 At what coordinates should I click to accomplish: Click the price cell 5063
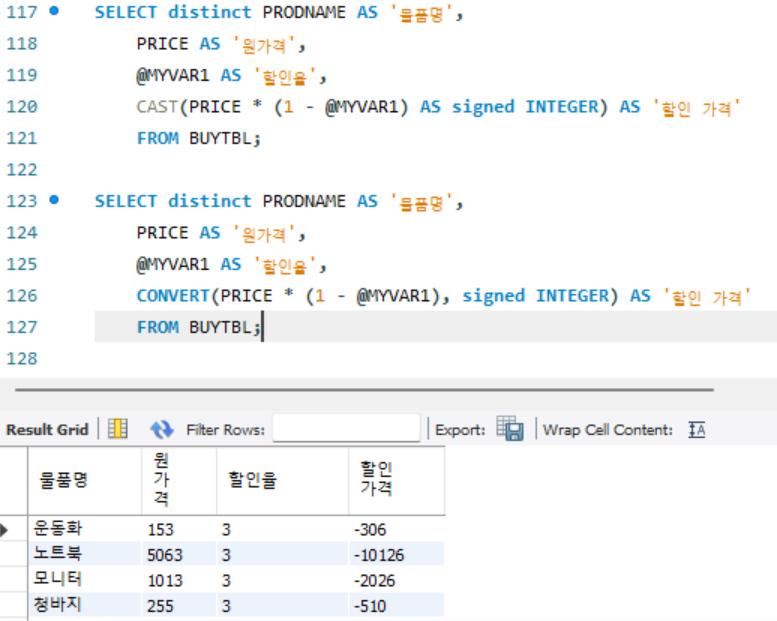[x=179, y=554]
